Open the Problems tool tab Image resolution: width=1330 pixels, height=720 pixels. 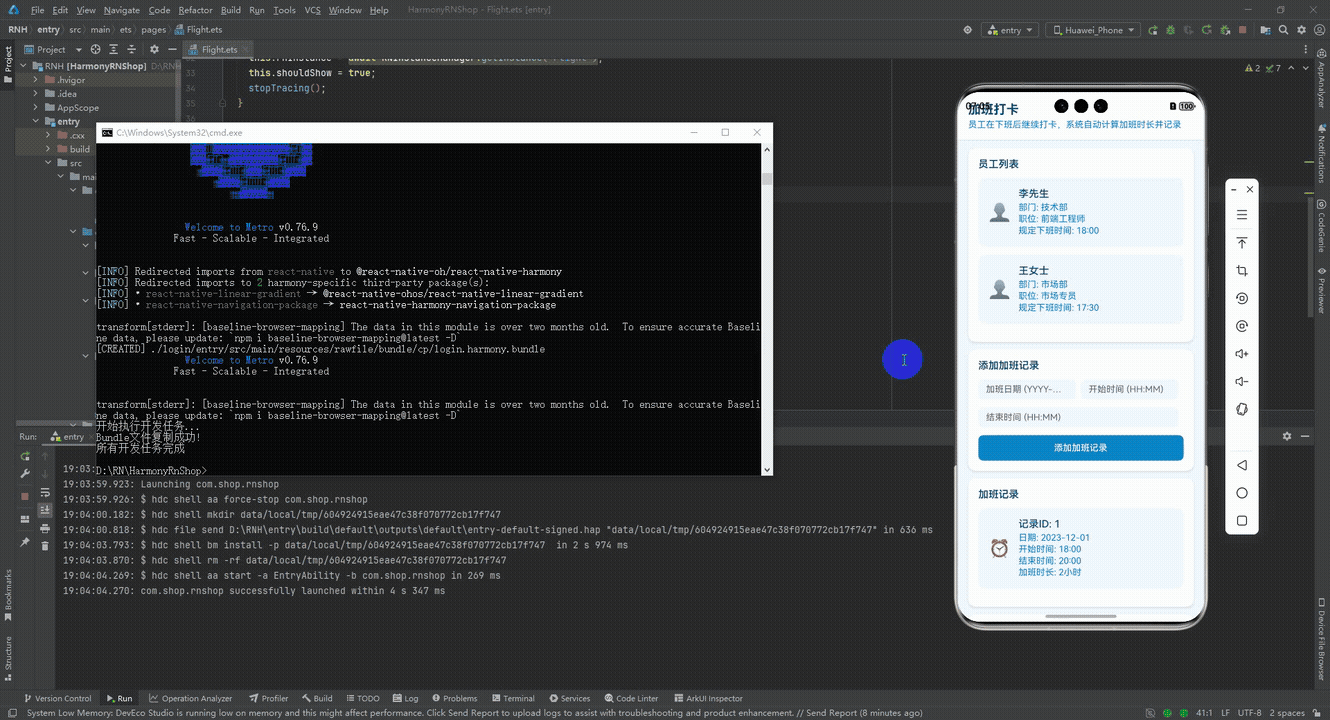[453, 698]
